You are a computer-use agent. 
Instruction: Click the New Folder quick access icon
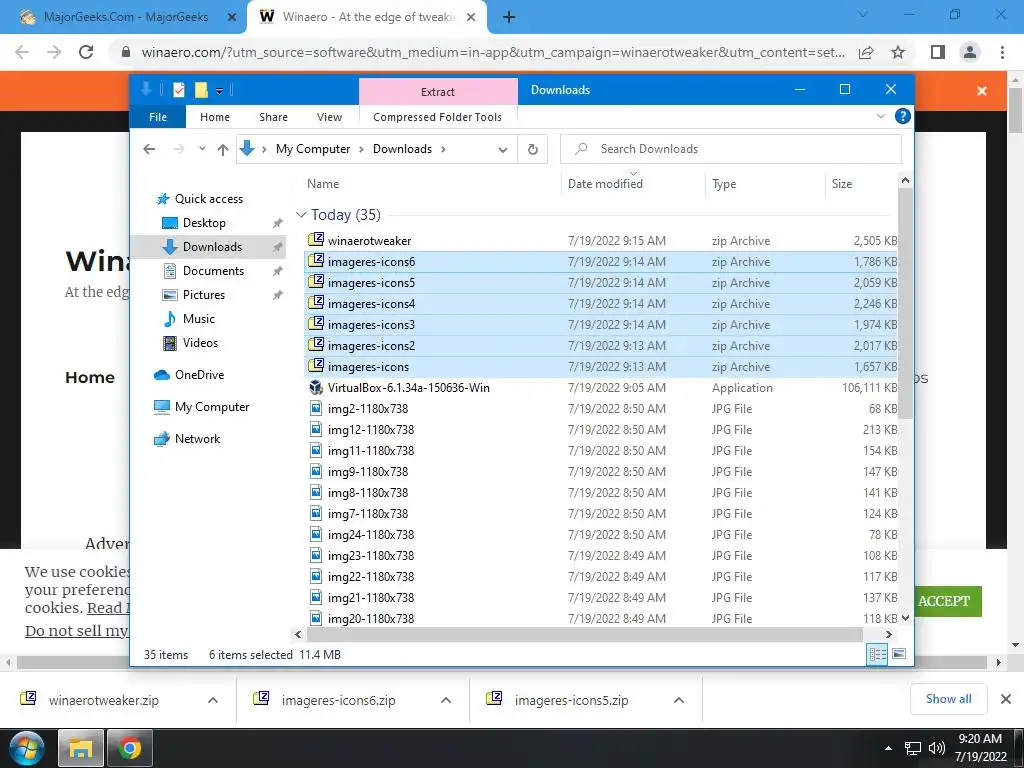coord(201,90)
